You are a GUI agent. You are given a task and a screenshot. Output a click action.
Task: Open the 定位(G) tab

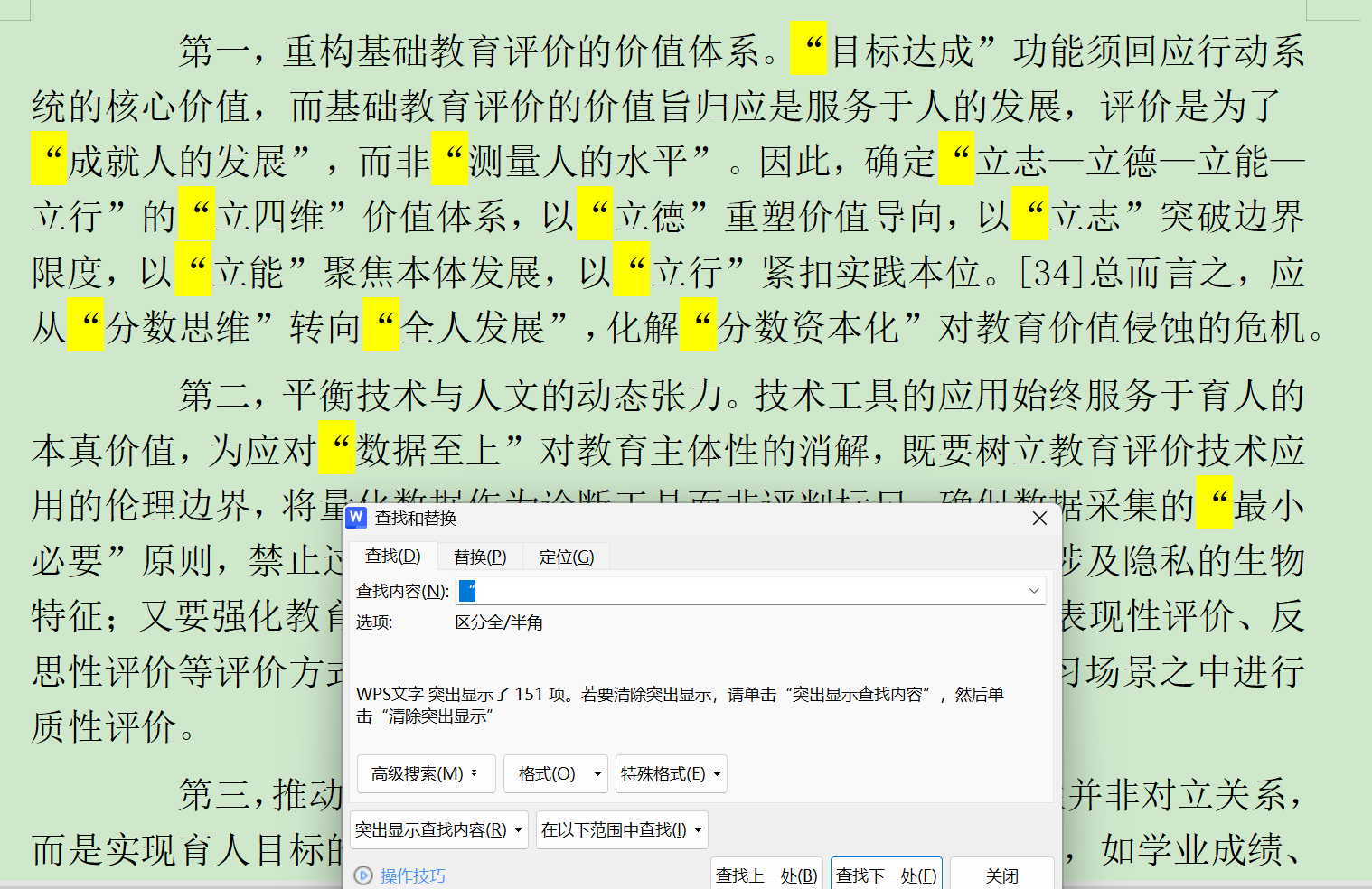(x=566, y=557)
